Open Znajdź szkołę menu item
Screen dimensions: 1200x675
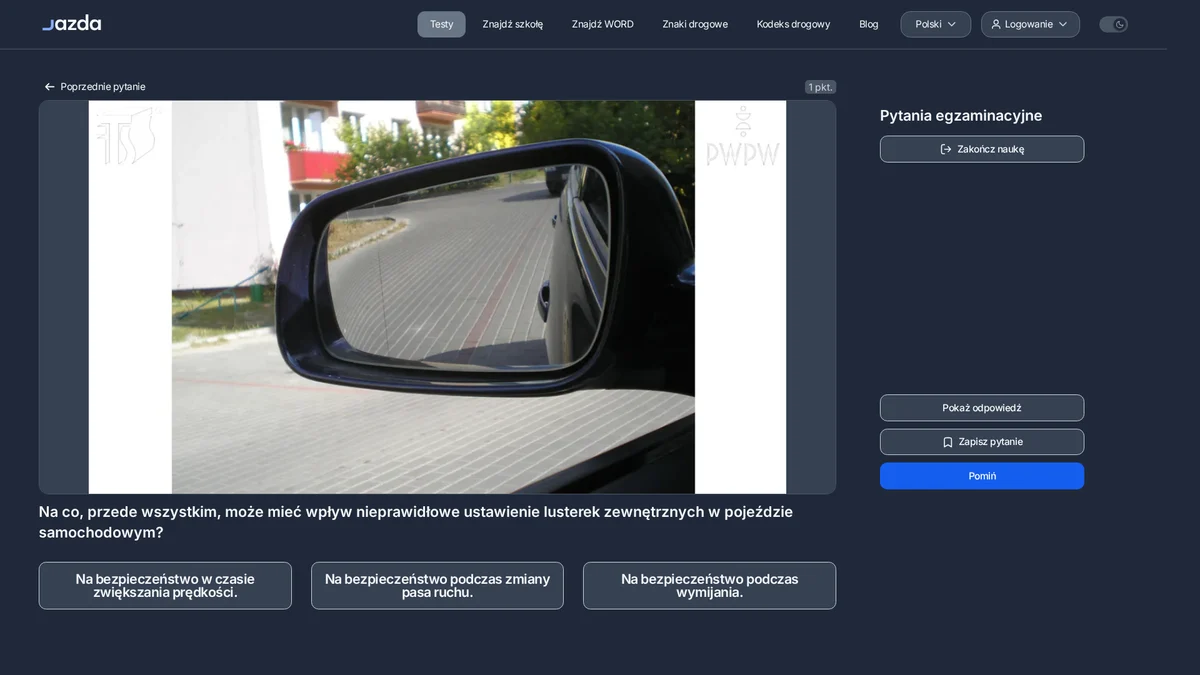(513, 24)
